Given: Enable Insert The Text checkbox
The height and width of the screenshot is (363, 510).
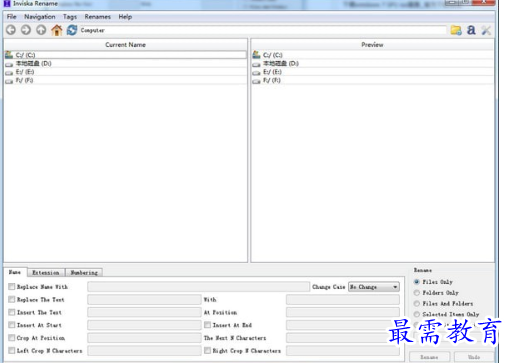Looking at the screenshot, I should 12,312.
